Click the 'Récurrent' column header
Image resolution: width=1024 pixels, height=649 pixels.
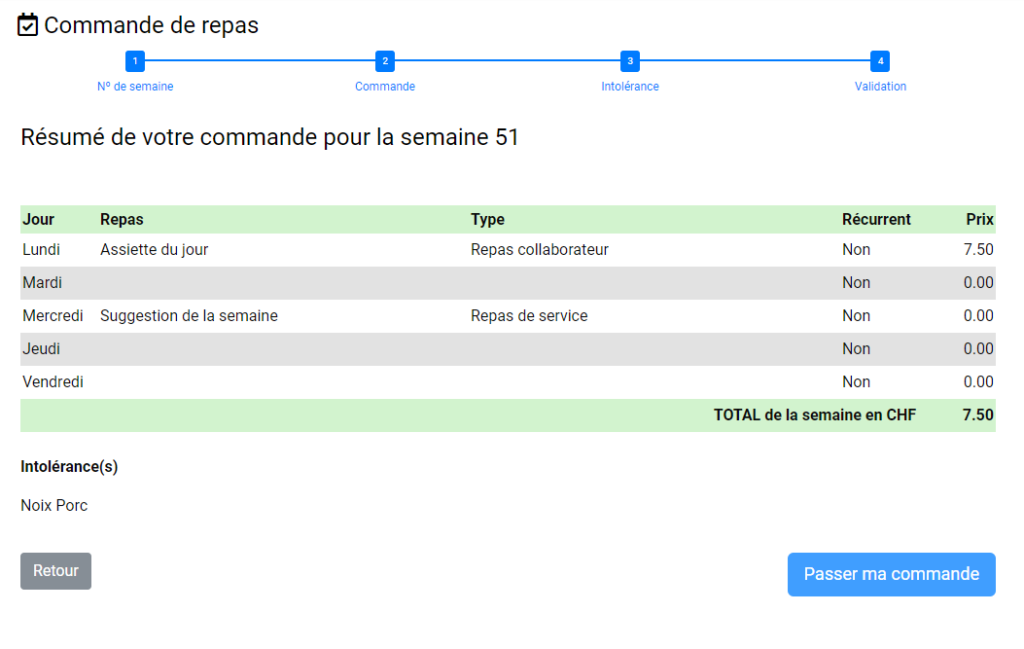(876, 219)
